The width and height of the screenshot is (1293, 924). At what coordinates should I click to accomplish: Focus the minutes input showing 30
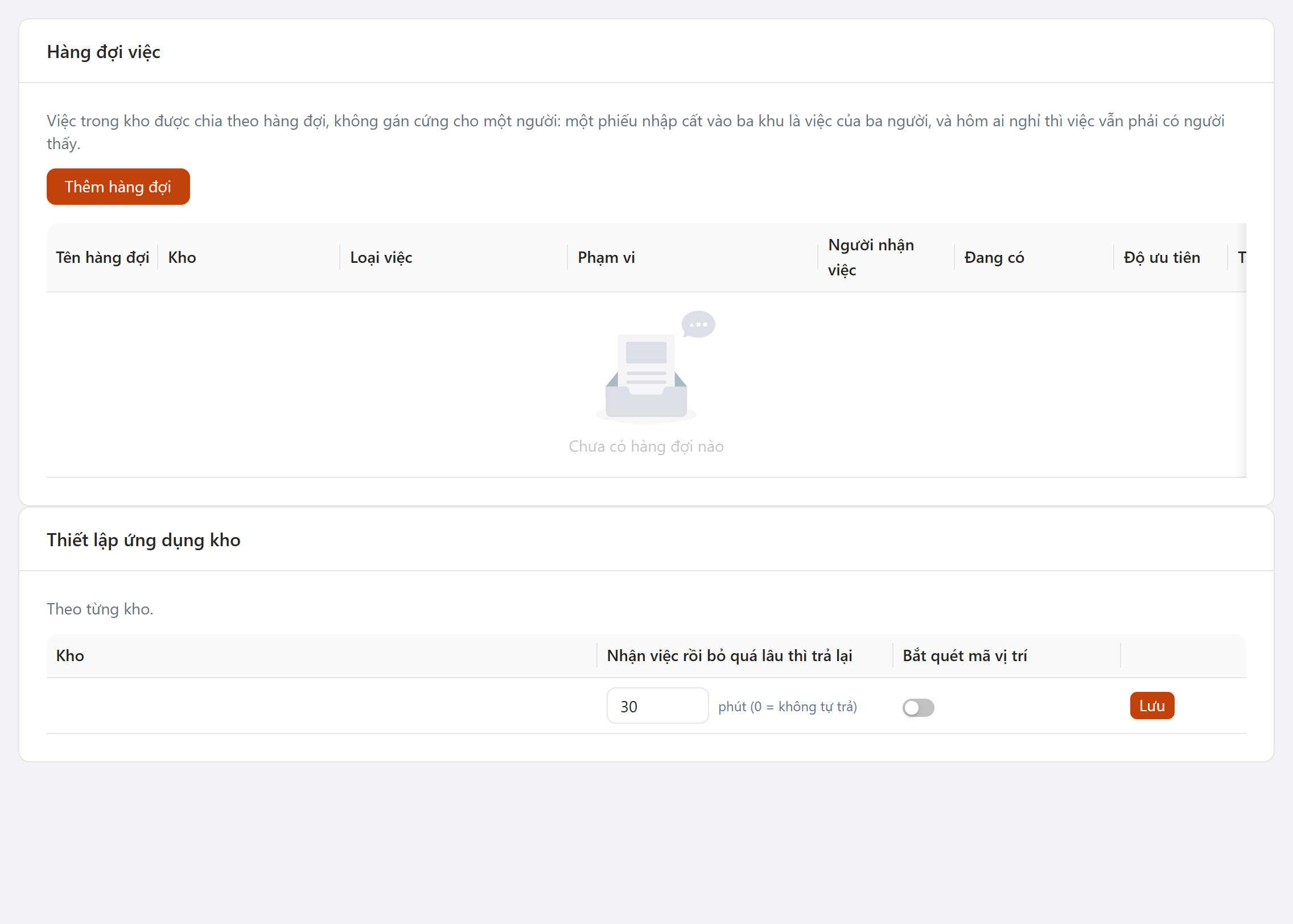pos(657,706)
